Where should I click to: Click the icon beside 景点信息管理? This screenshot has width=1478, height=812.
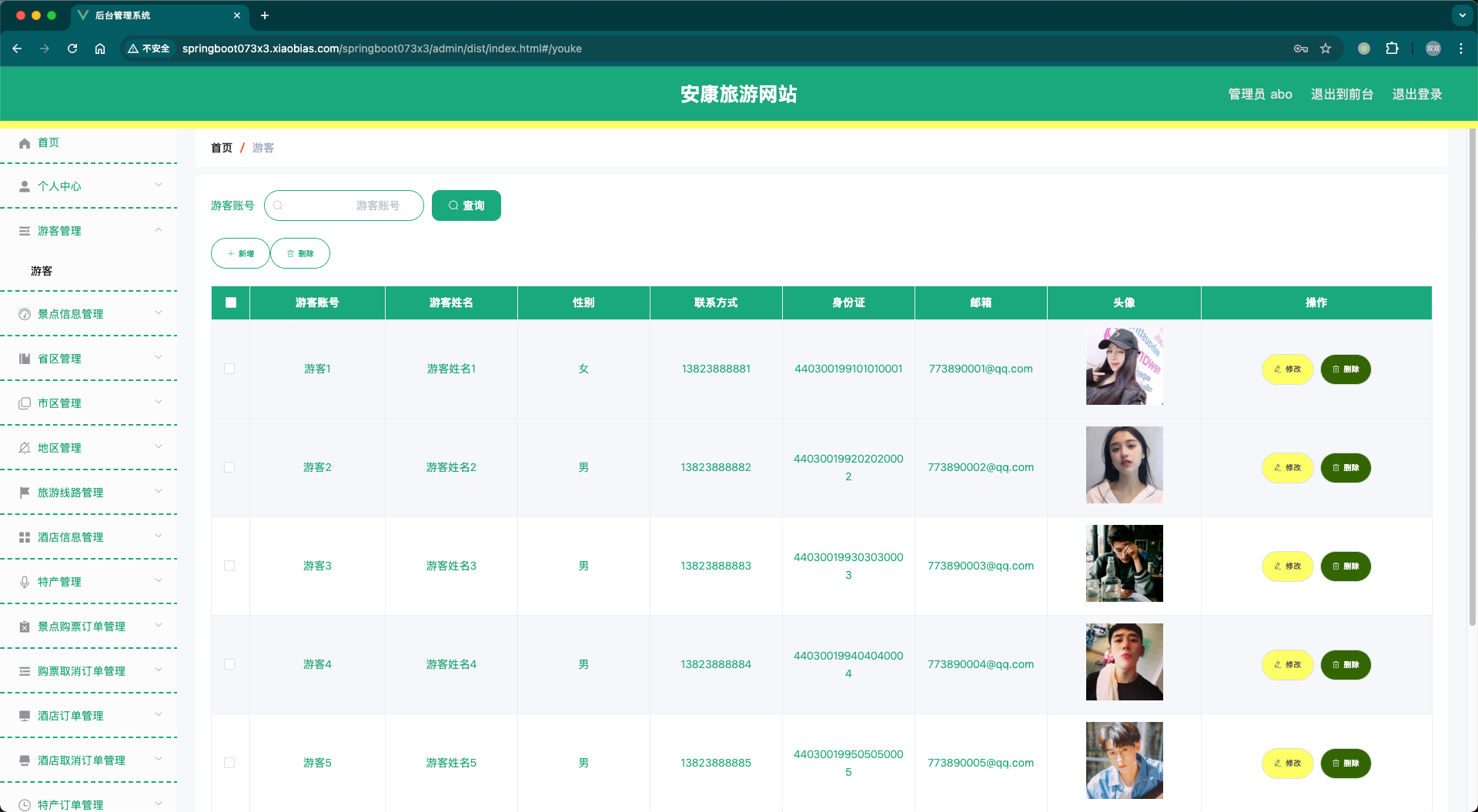coord(25,314)
